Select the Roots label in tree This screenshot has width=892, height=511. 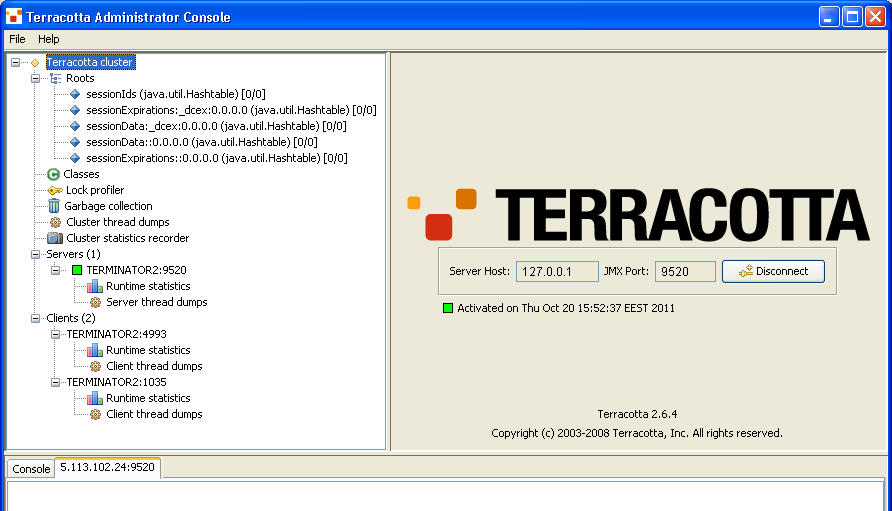point(80,79)
